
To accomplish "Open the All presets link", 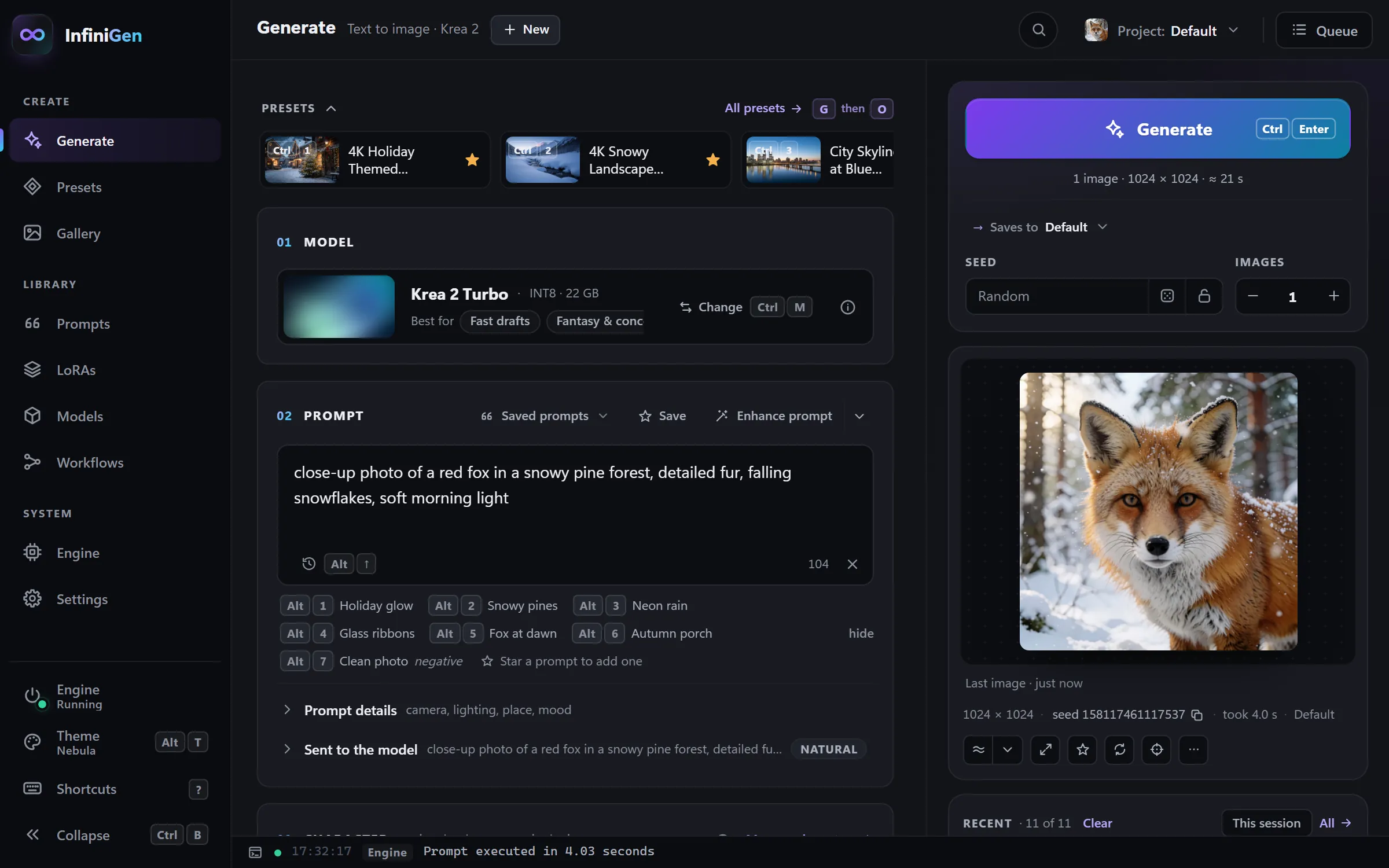I will [763, 108].
